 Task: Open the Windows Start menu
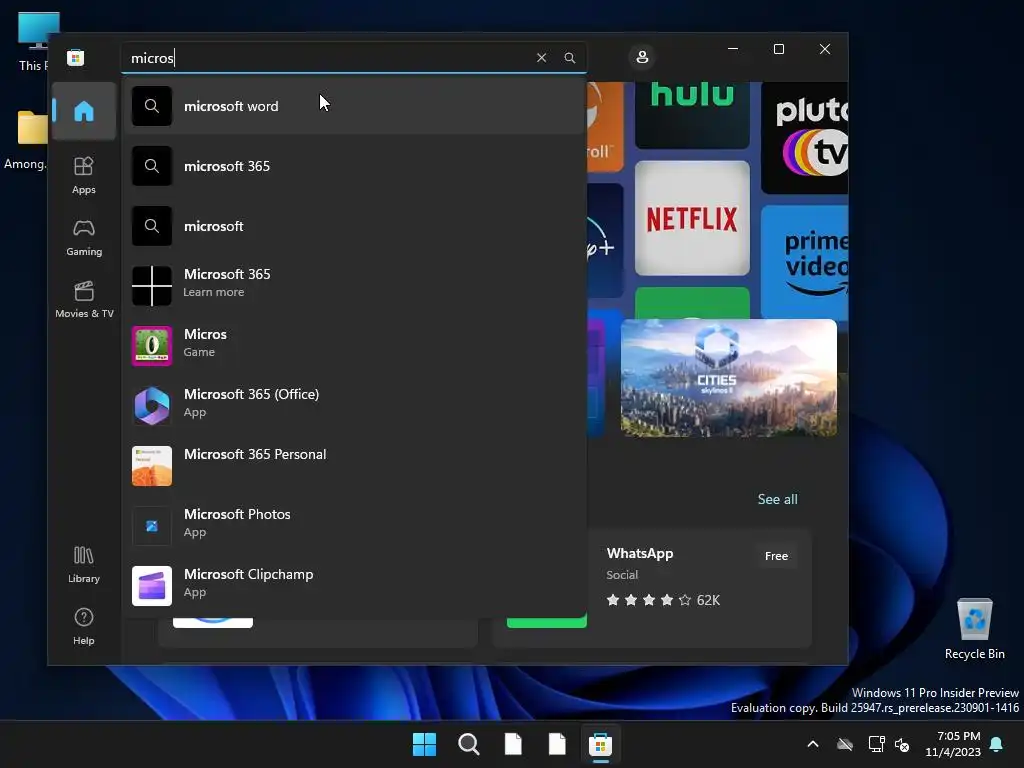pyautogui.click(x=424, y=744)
